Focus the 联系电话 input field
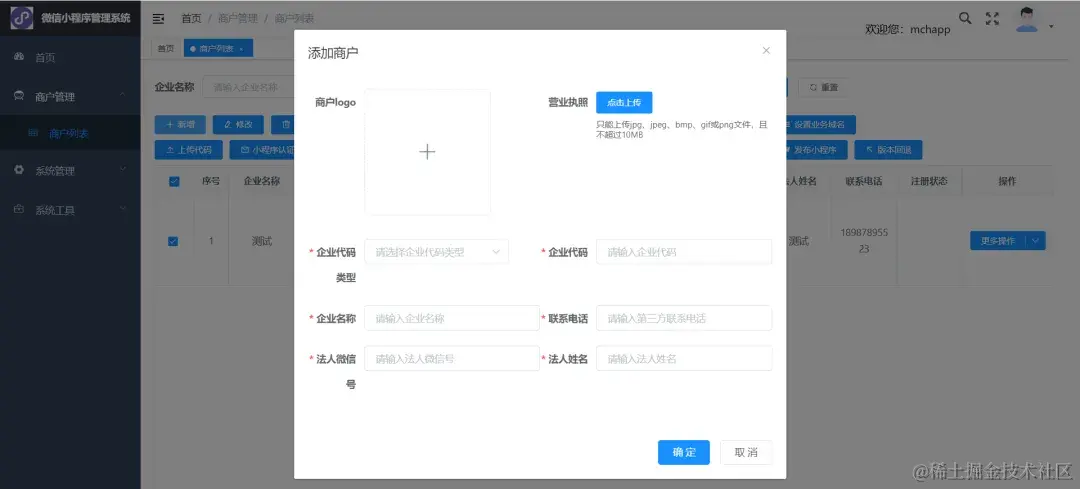Viewport: 1080px width, 489px height. [684, 318]
